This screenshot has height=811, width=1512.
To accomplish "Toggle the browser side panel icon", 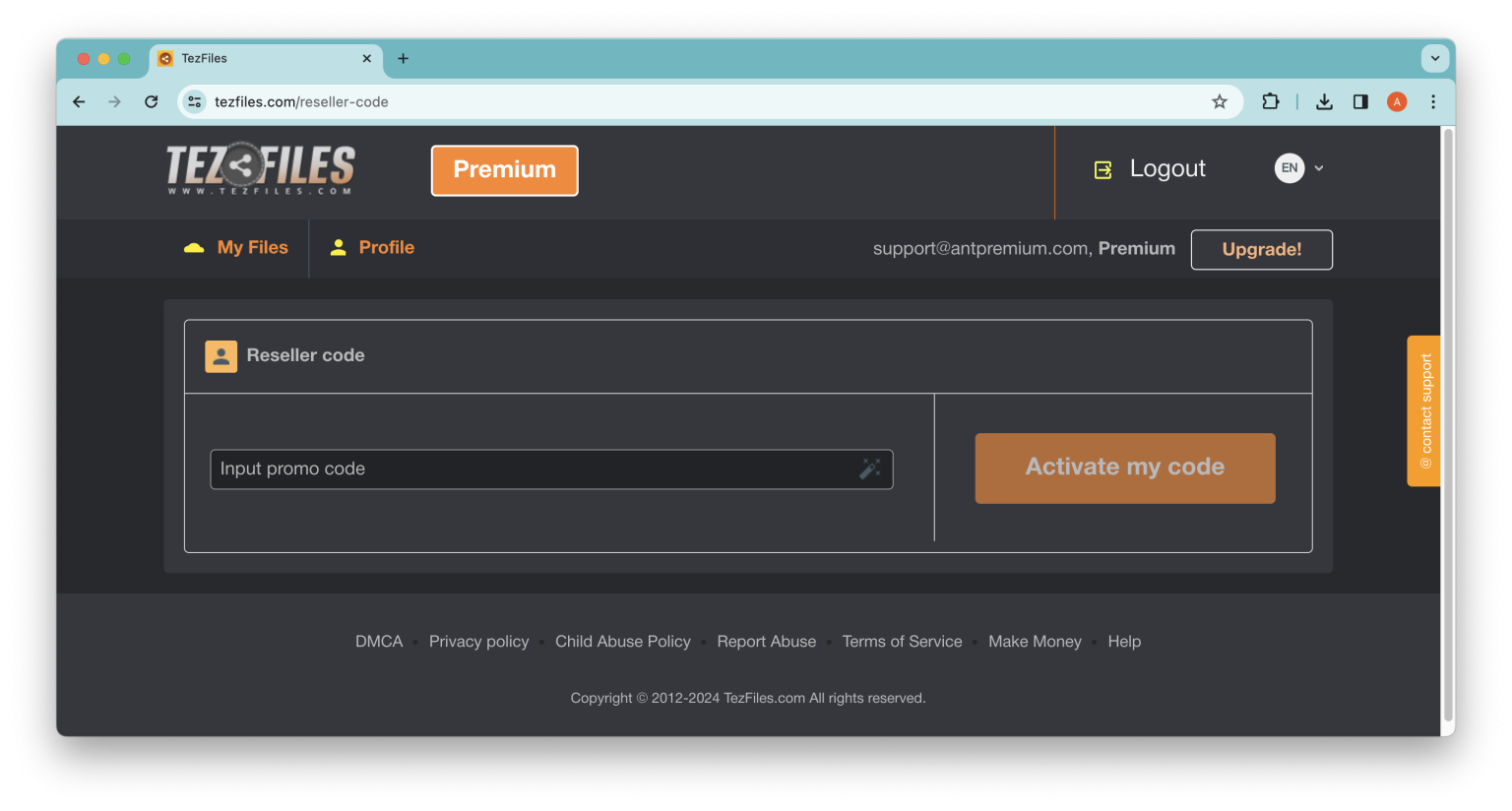I will tap(1360, 101).
